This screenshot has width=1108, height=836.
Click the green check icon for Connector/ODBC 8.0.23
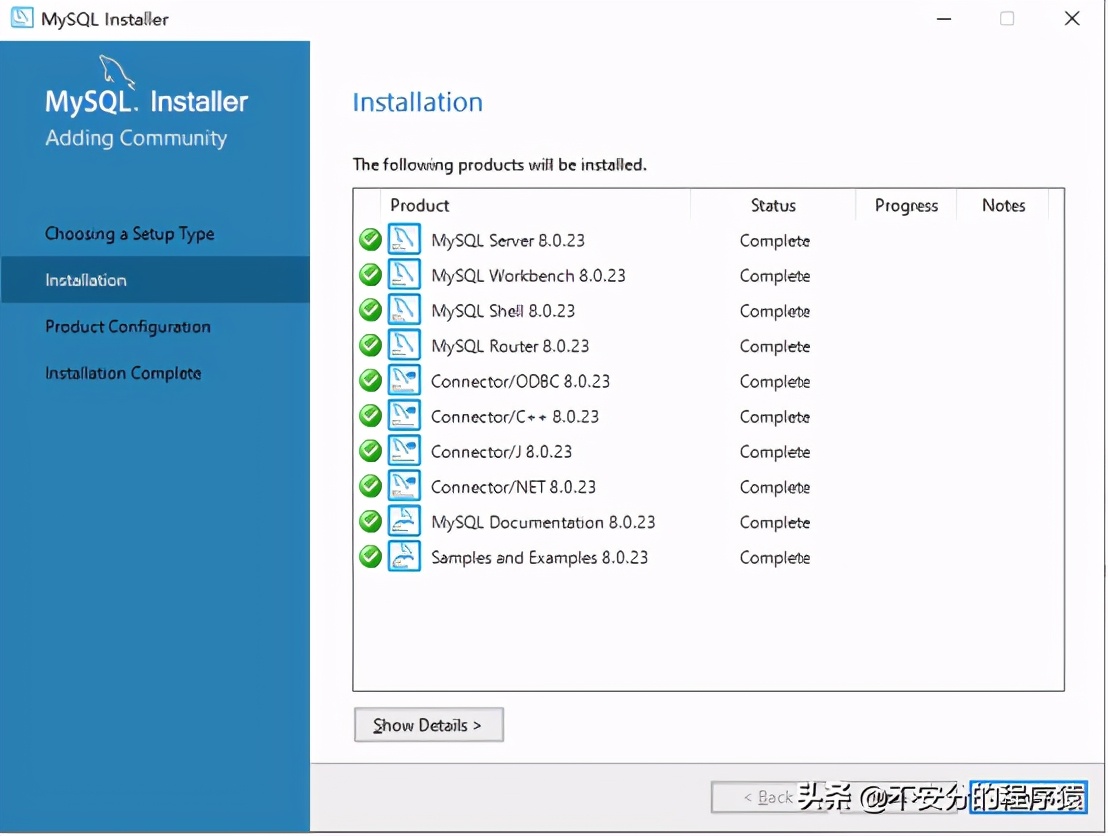[x=370, y=381]
